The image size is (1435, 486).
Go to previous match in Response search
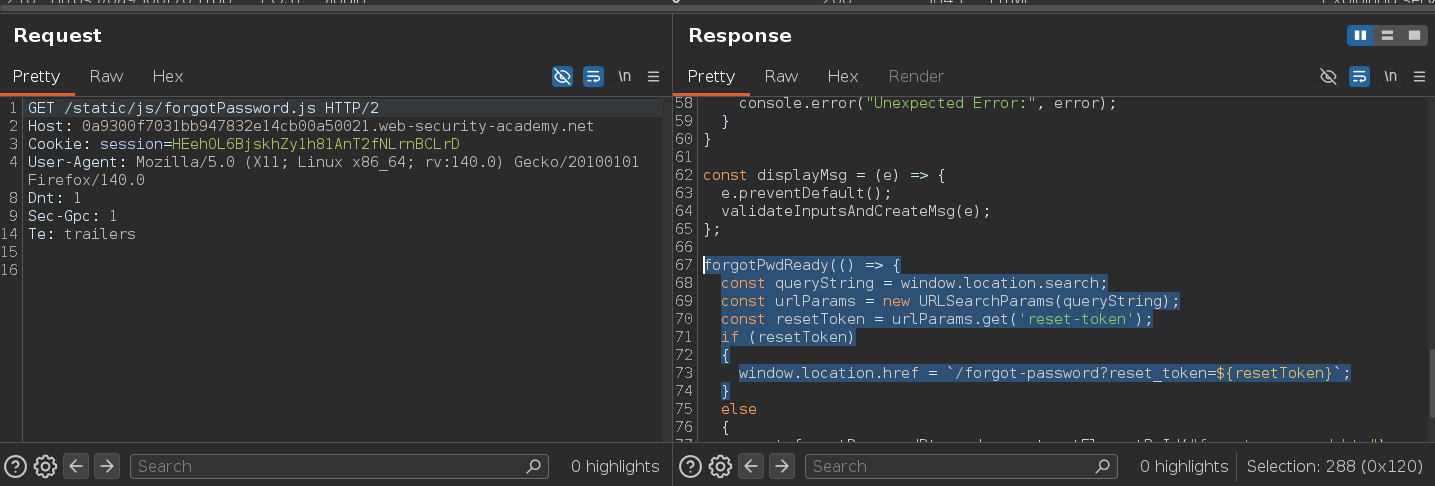753,466
